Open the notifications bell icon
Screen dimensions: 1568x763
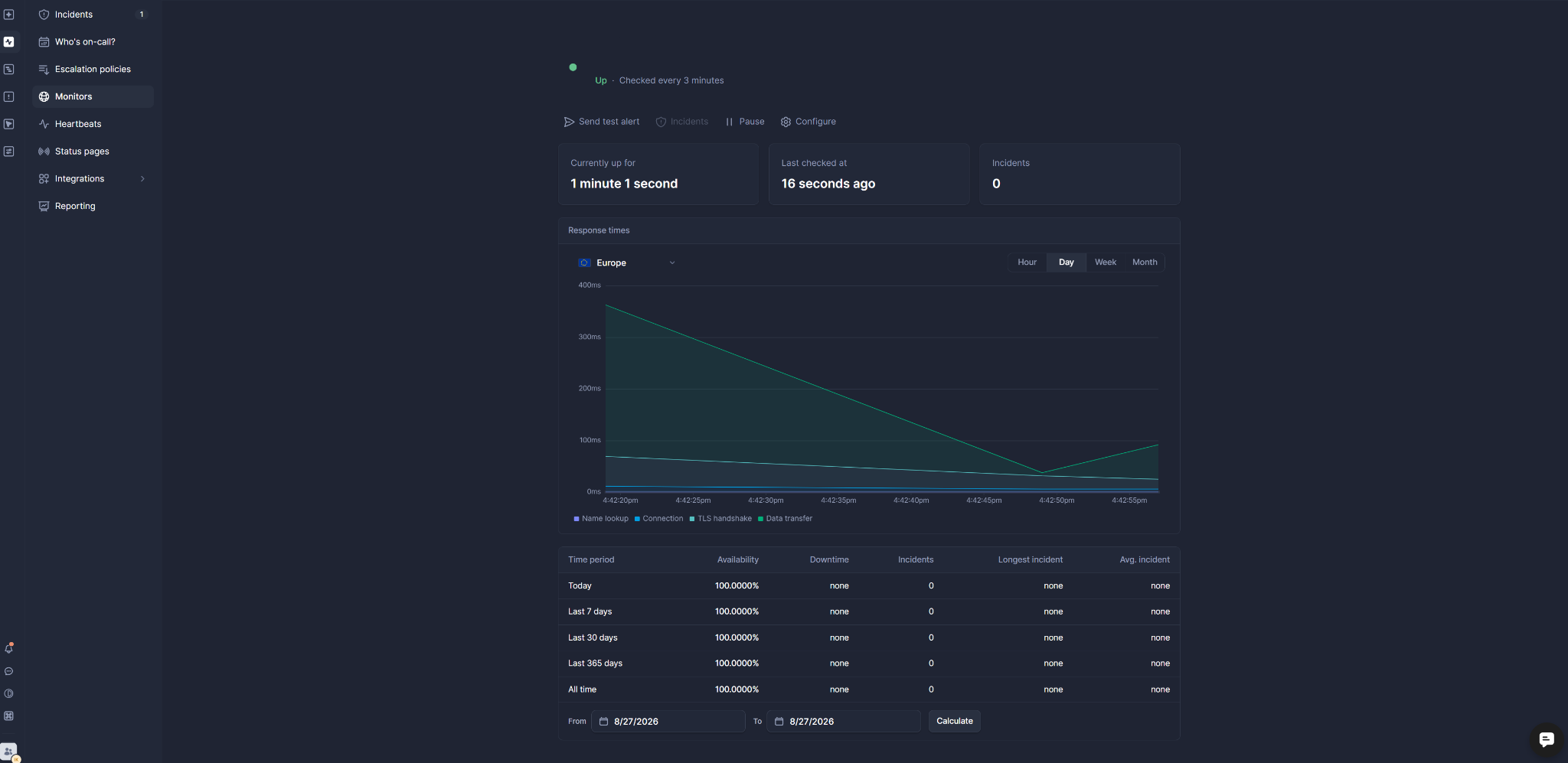click(9, 648)
